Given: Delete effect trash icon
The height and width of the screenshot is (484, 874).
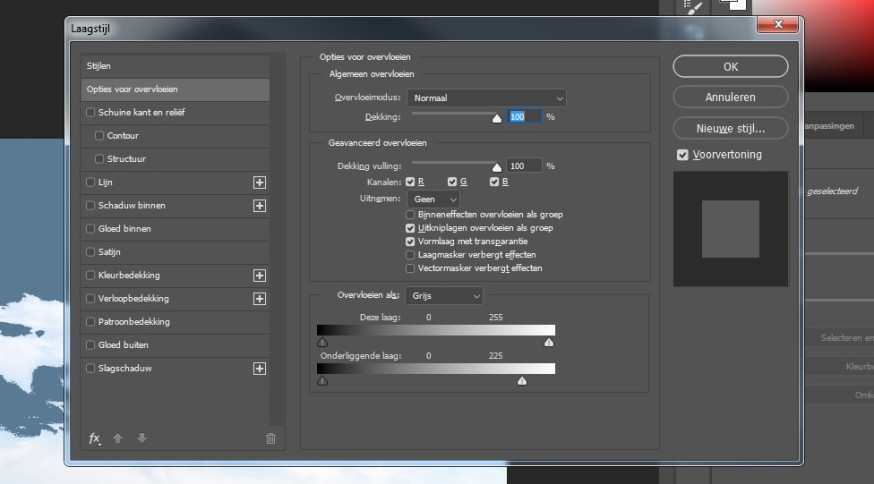Looking at the screenshot, I should click(271, 439).
